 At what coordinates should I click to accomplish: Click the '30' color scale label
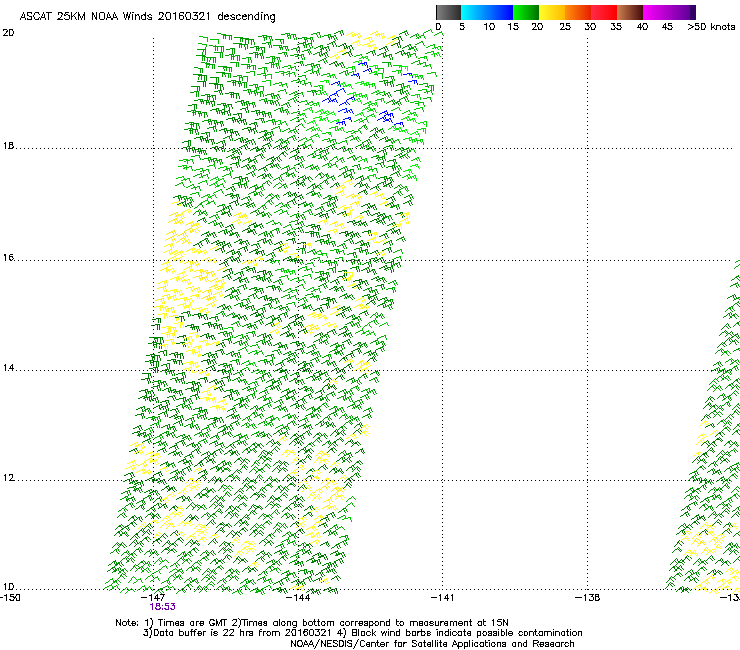tap(590, 27)
